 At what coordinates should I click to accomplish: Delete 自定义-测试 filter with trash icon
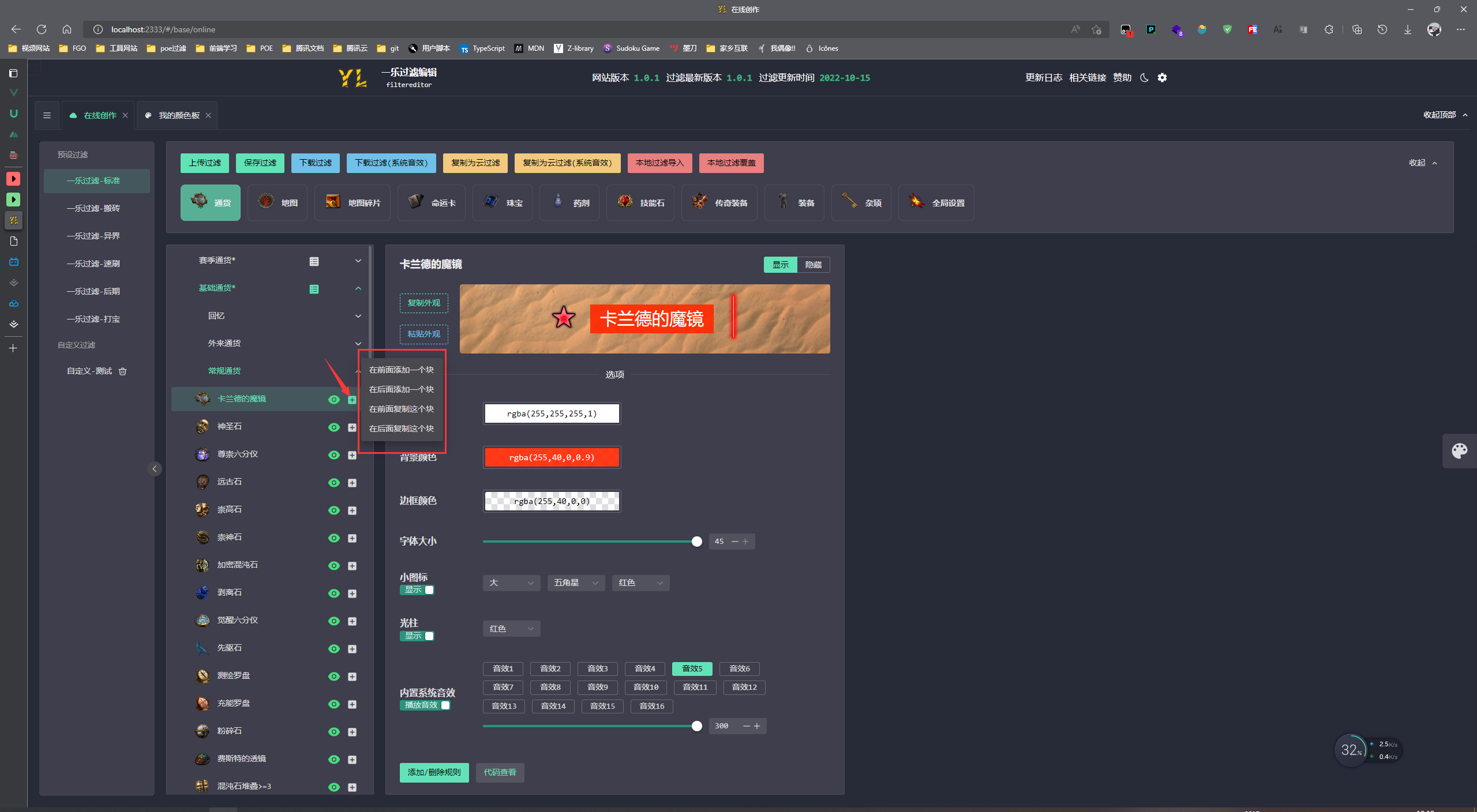point(122,371)
